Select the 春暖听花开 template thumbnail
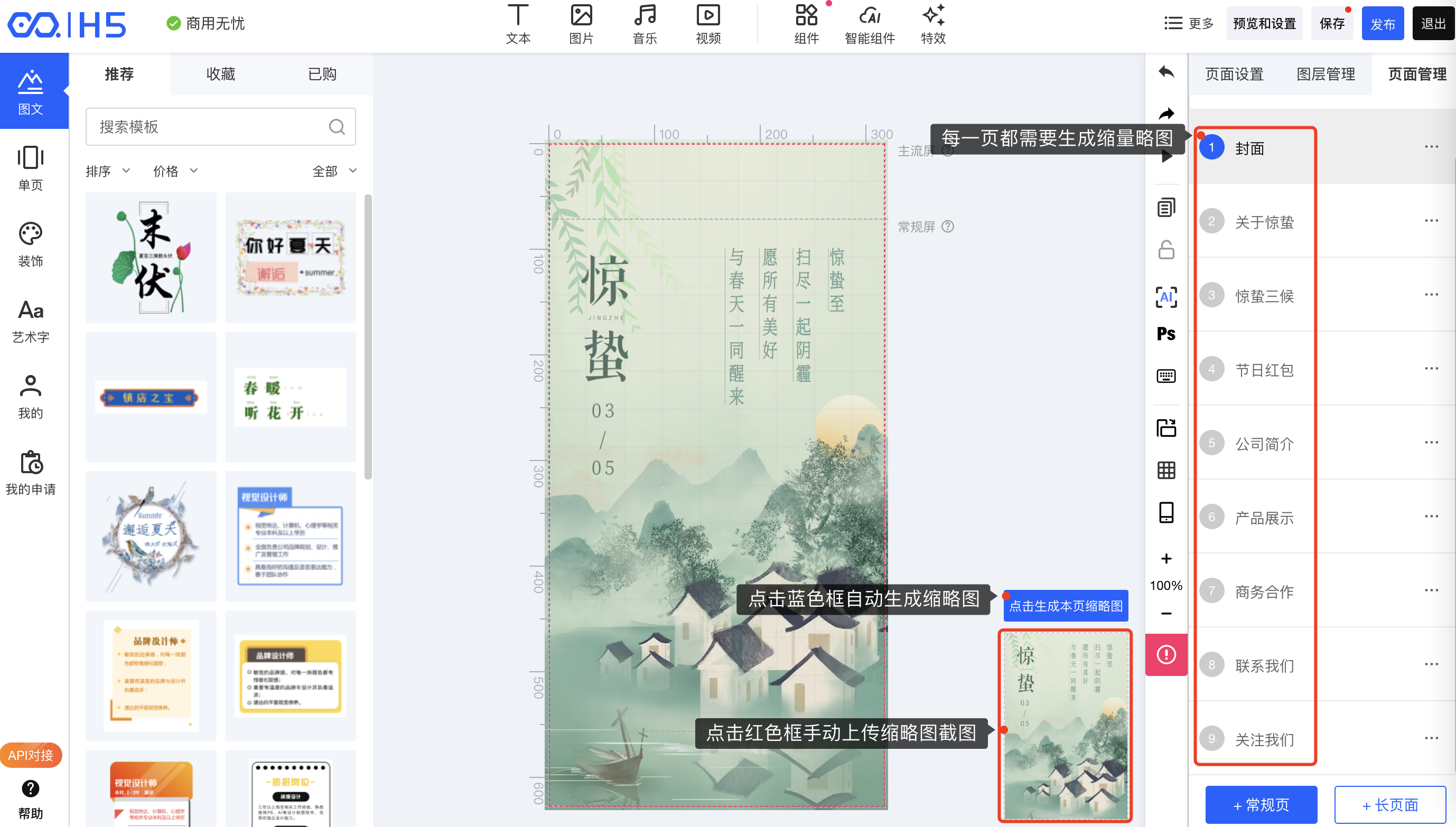The width and height of the screenshot is (1456, 827). coord(290,397)
